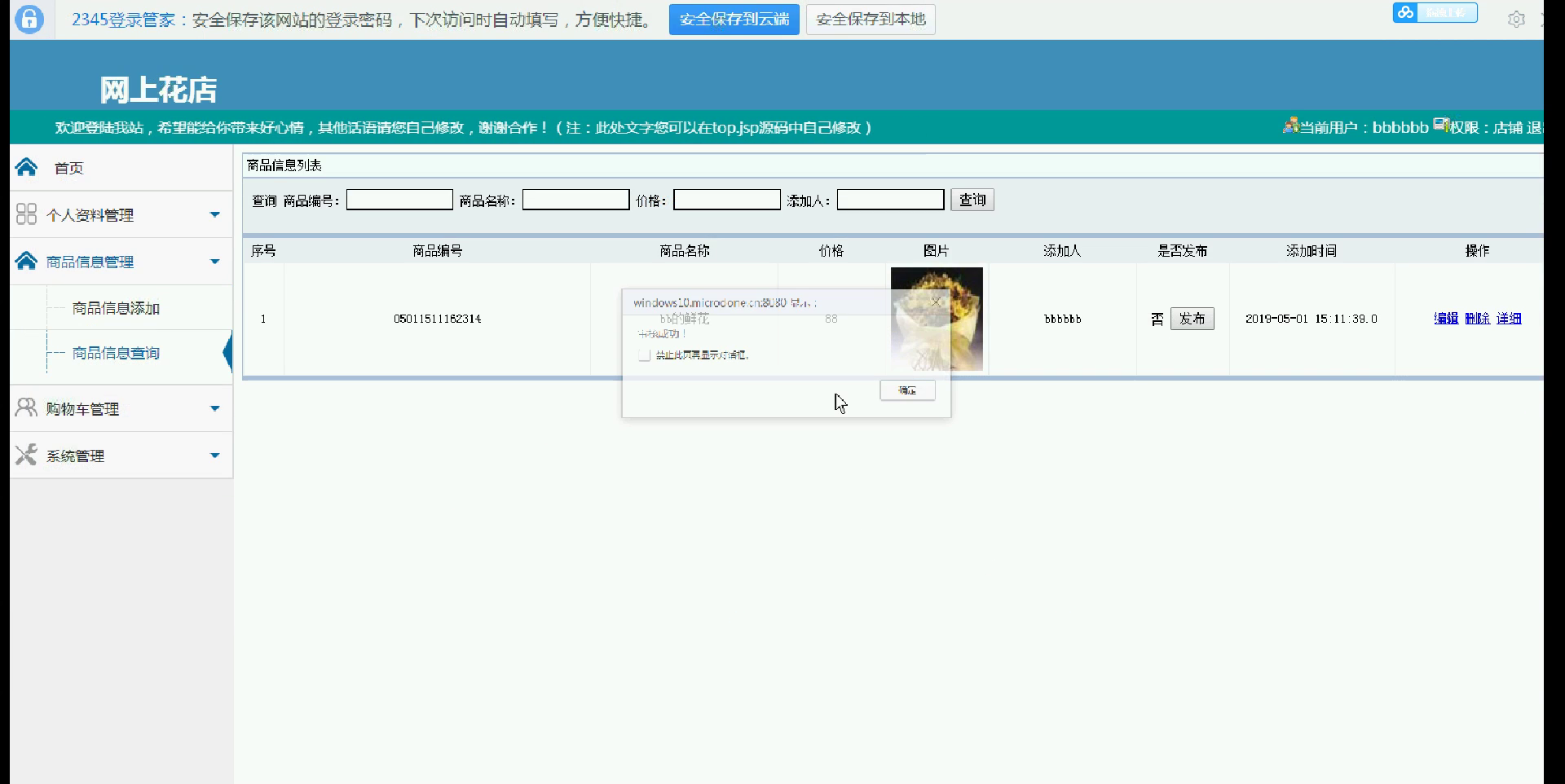Confirm the alert with 确定 button
The height and width of the screenshot is (784, 1565).
click(x=907, y=390)
